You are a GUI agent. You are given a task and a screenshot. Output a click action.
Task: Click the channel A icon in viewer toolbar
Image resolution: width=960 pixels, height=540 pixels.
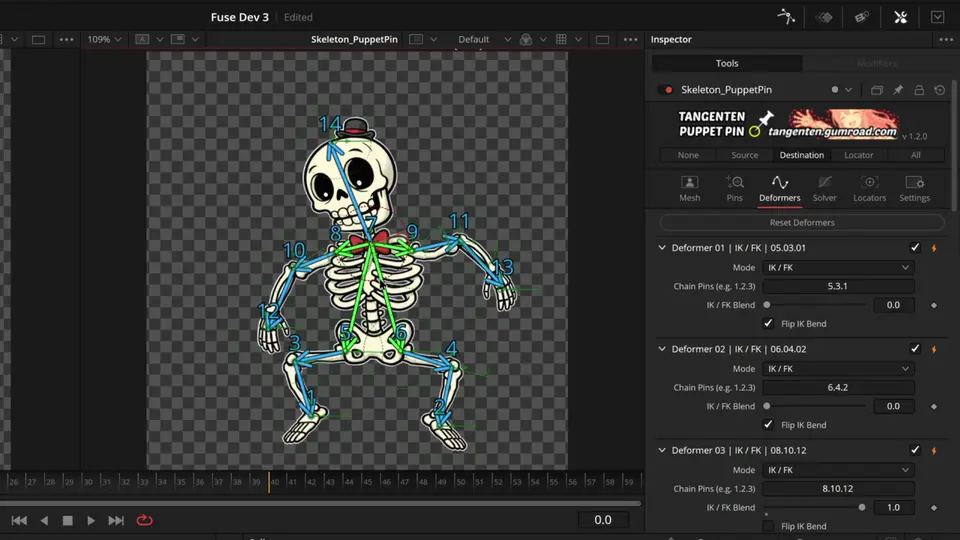[142, 39]
